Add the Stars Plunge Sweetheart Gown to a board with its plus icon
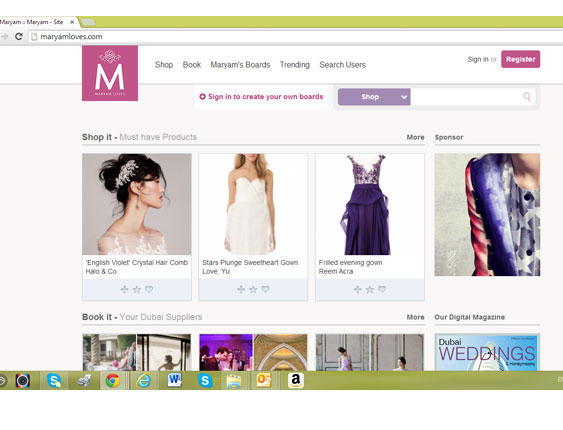This screenshot has width=563, height=430. (x=241, y=289)
